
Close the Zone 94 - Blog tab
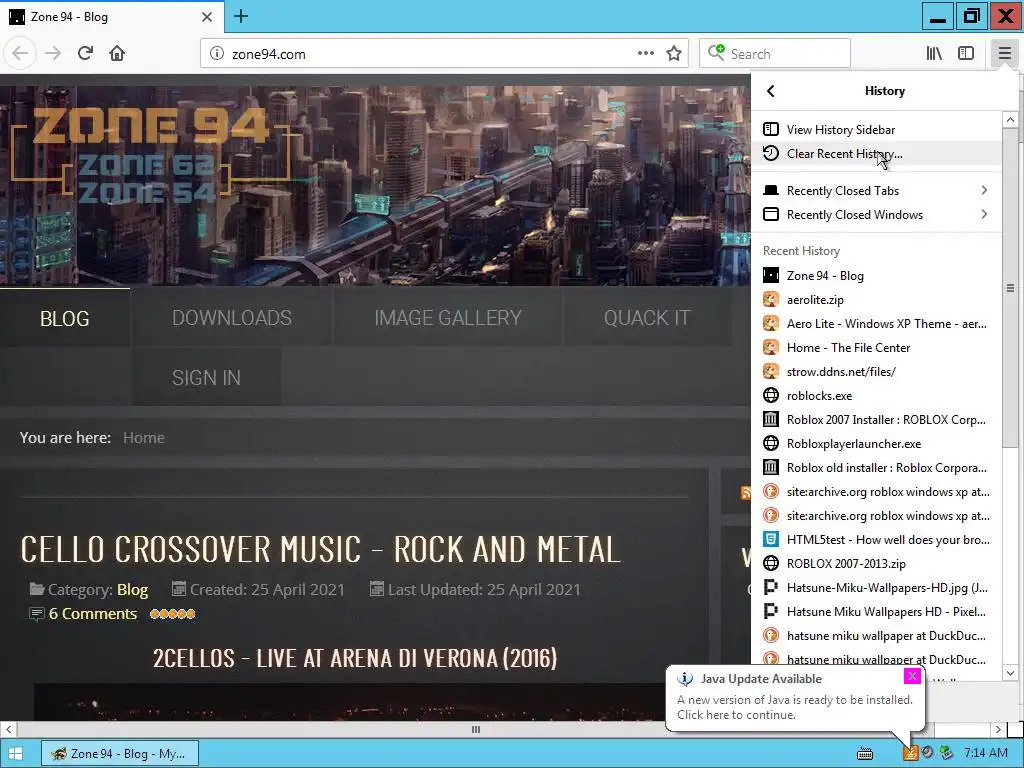coord(206,17)
